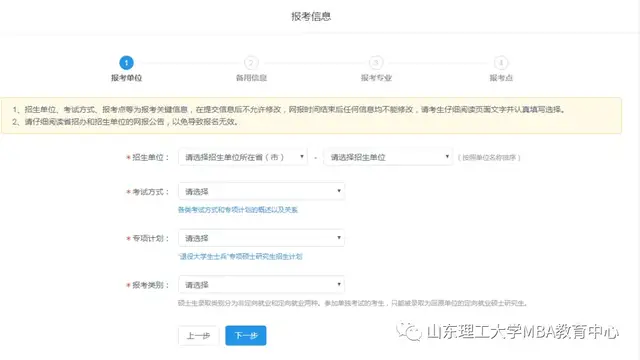Open the 请选择招生单位所在省(市) dropdown
The height and width of the screenshot is (360, 640).
click(243, 157)
